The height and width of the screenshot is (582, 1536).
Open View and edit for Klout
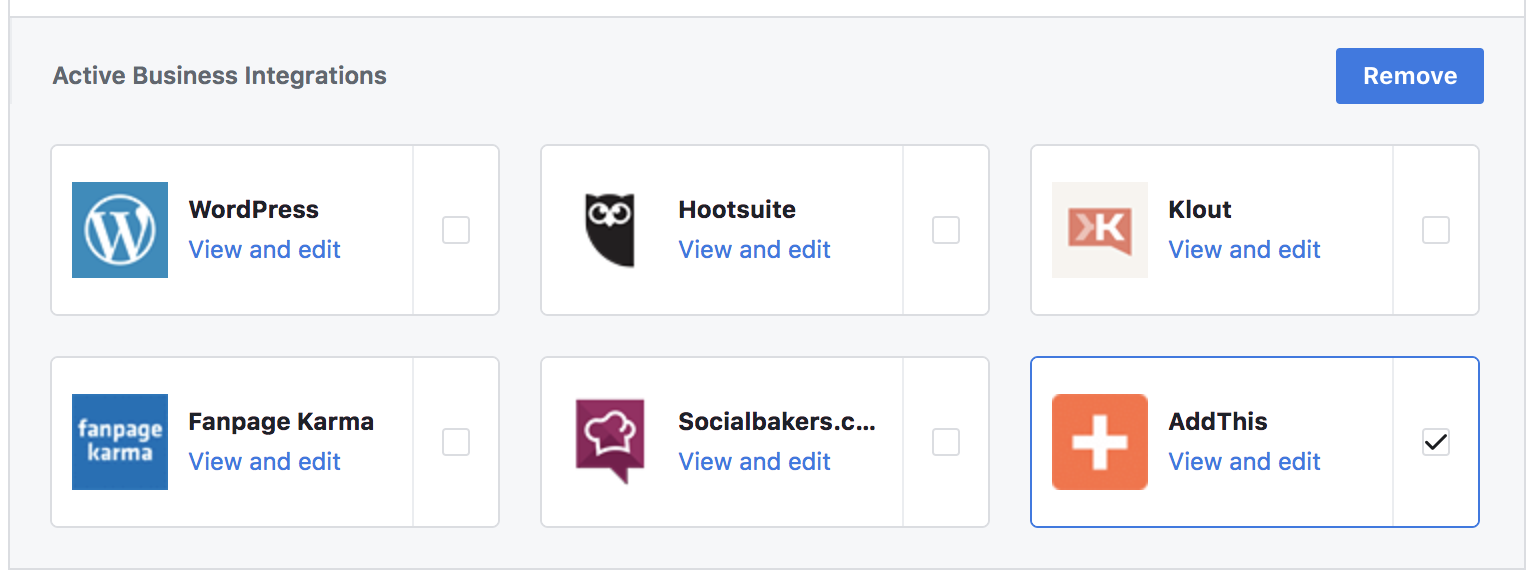(x=1245, y=250)
